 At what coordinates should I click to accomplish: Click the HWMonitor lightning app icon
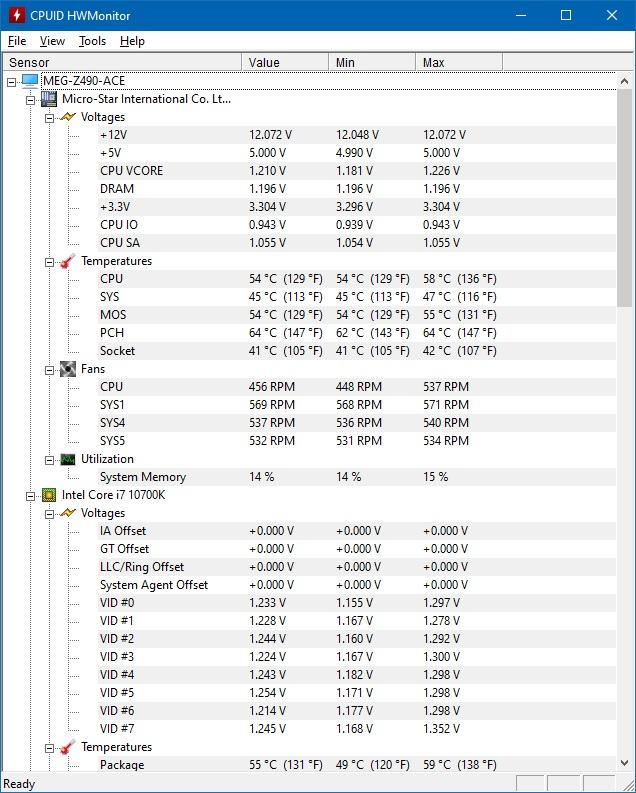[16, 15]
